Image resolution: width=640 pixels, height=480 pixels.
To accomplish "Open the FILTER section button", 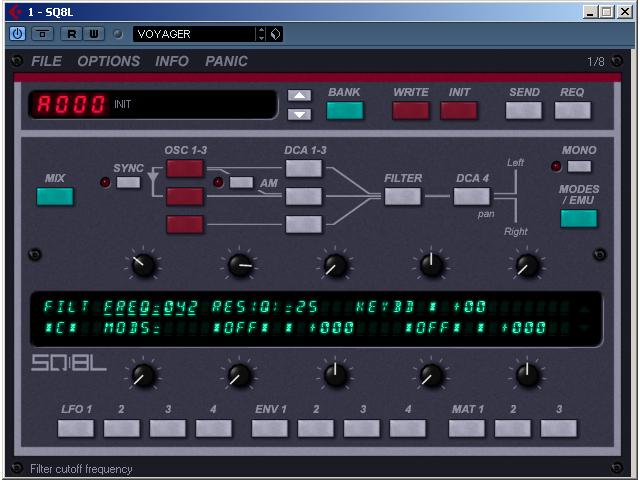I will pos(403,196).
